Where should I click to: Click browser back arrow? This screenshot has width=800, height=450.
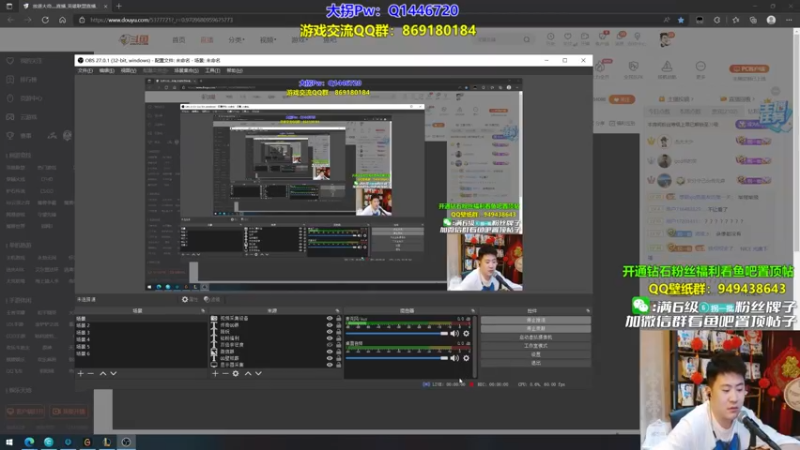11,20
